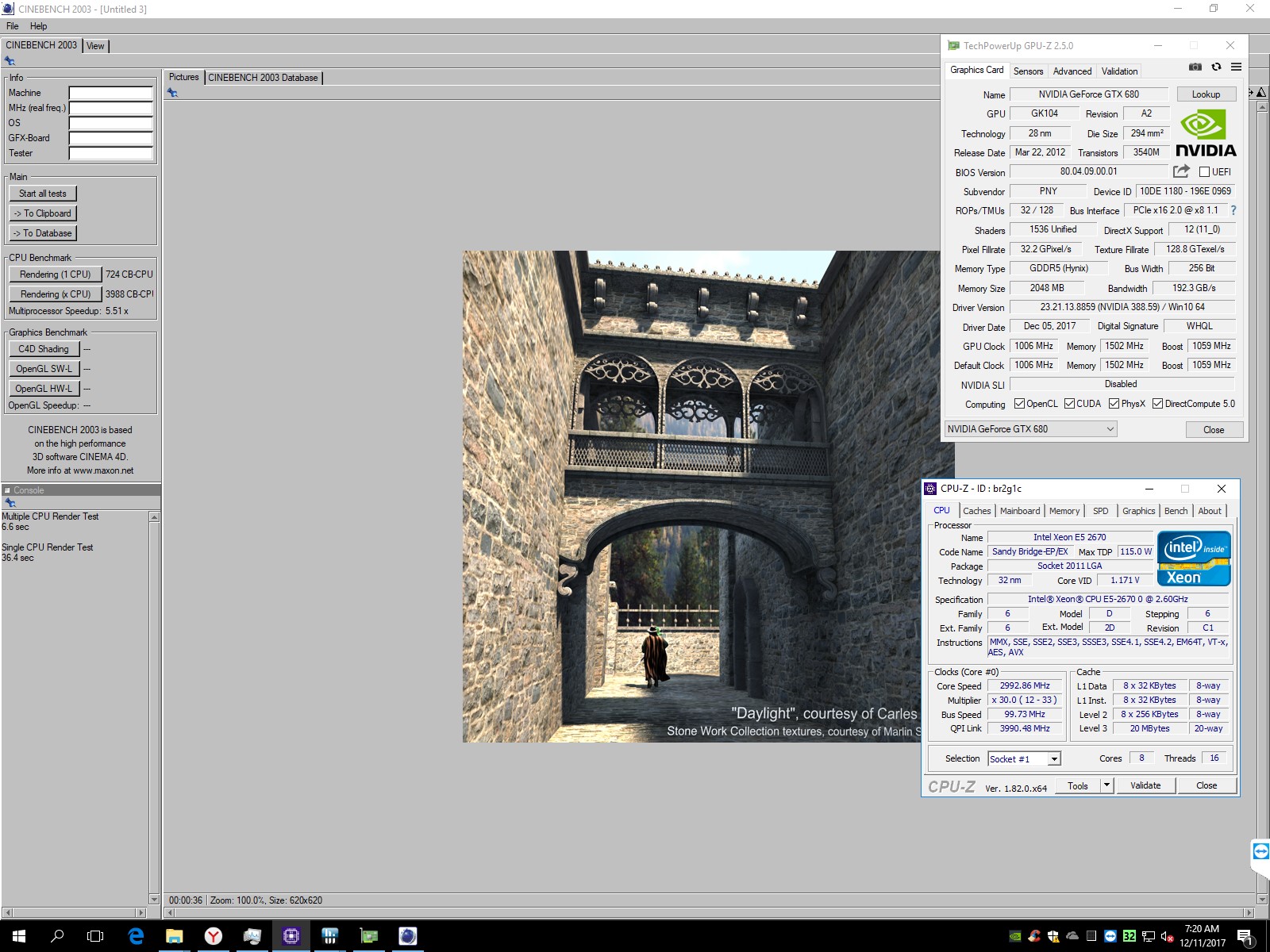Viewport: 1270px width, 952px height.
Task: Click the Bus Interface question mark icon
Action: click(1233, 210)
